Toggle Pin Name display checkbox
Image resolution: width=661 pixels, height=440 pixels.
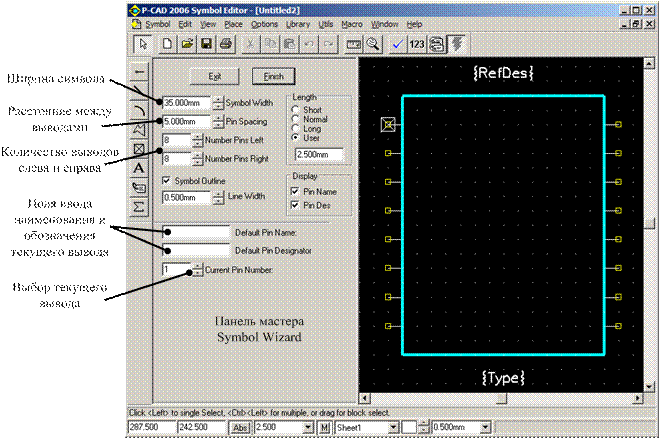click(295, 191)
